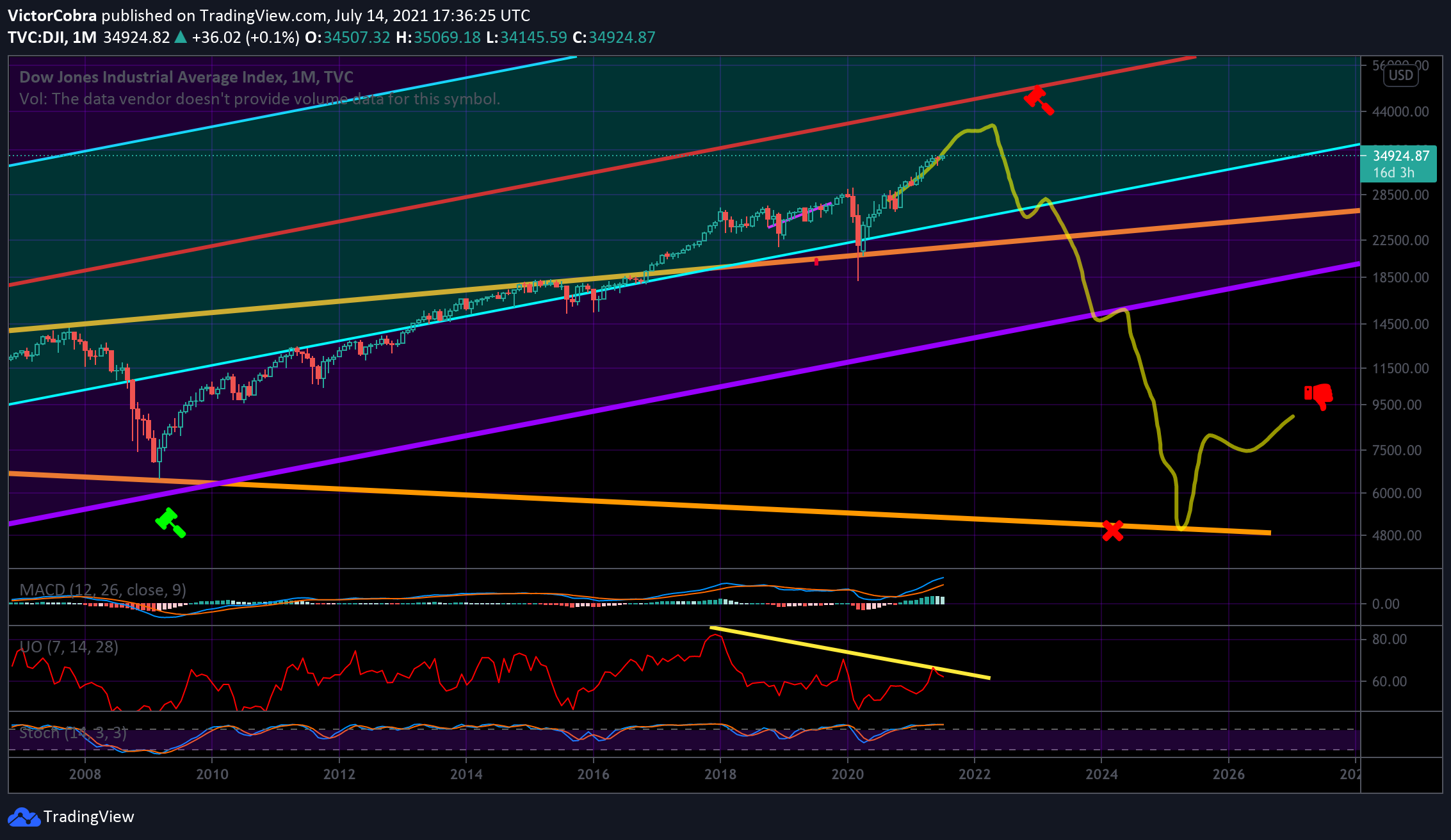Select the red X marker on the orange line

[x=1113, y=531]
